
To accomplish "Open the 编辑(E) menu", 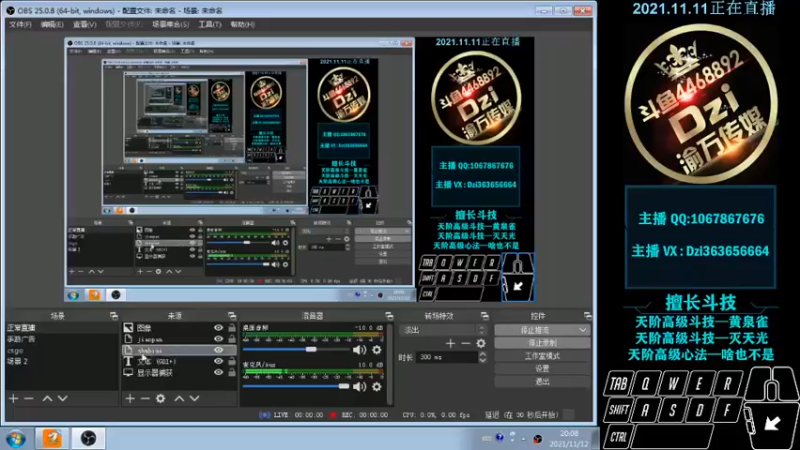I will tap(52, 24).
